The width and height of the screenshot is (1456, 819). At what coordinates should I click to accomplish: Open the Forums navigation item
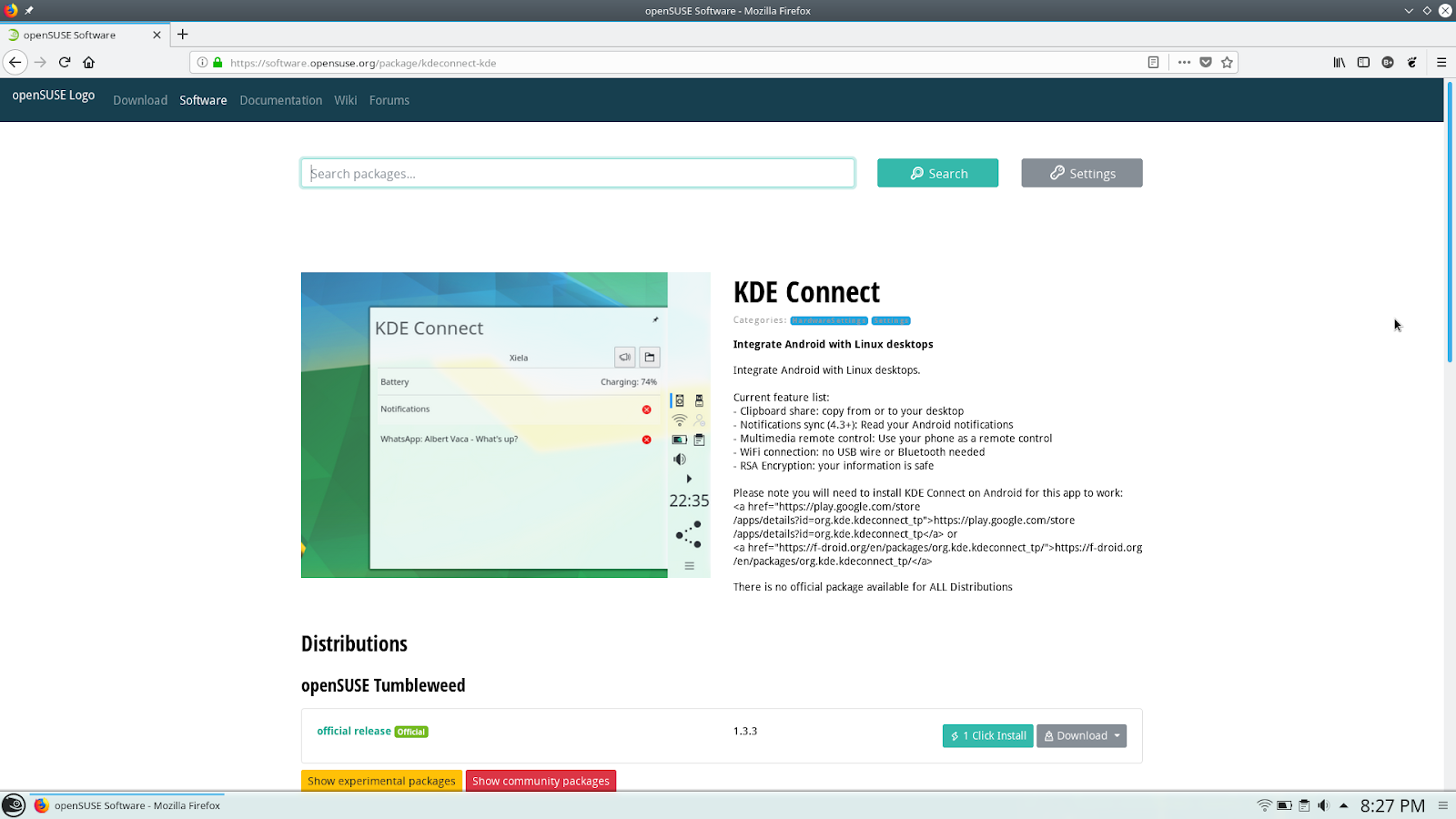(x=389, y=100)
